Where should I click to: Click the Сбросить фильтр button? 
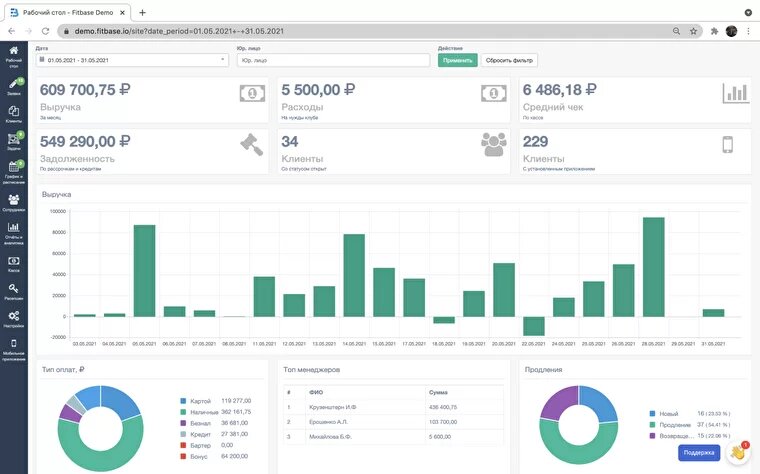[x=509, y=60]
